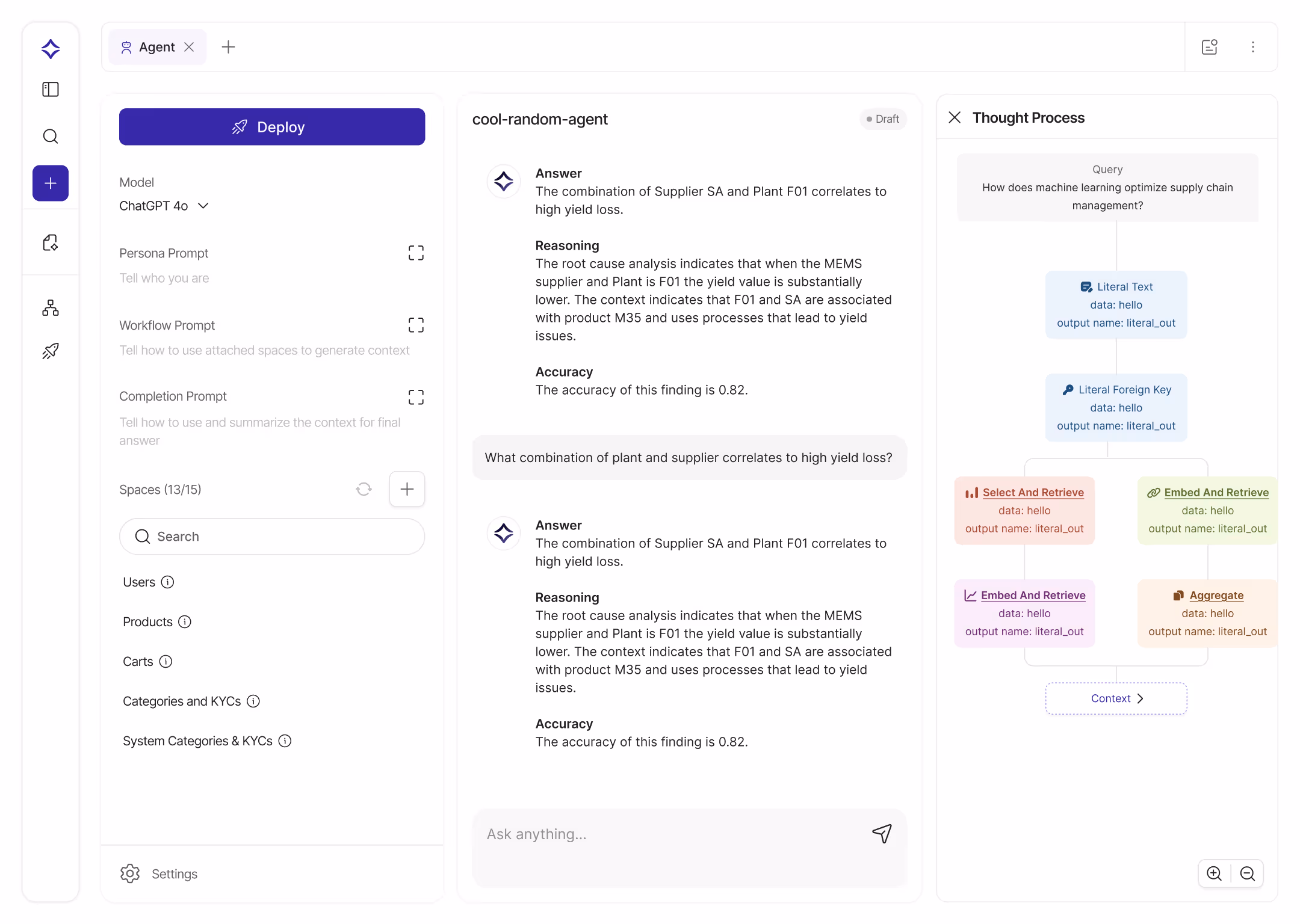The width and height of the screenshot is (1300, 924).
Task: Open the create new agent plus icon
Action: coord(51,183)
